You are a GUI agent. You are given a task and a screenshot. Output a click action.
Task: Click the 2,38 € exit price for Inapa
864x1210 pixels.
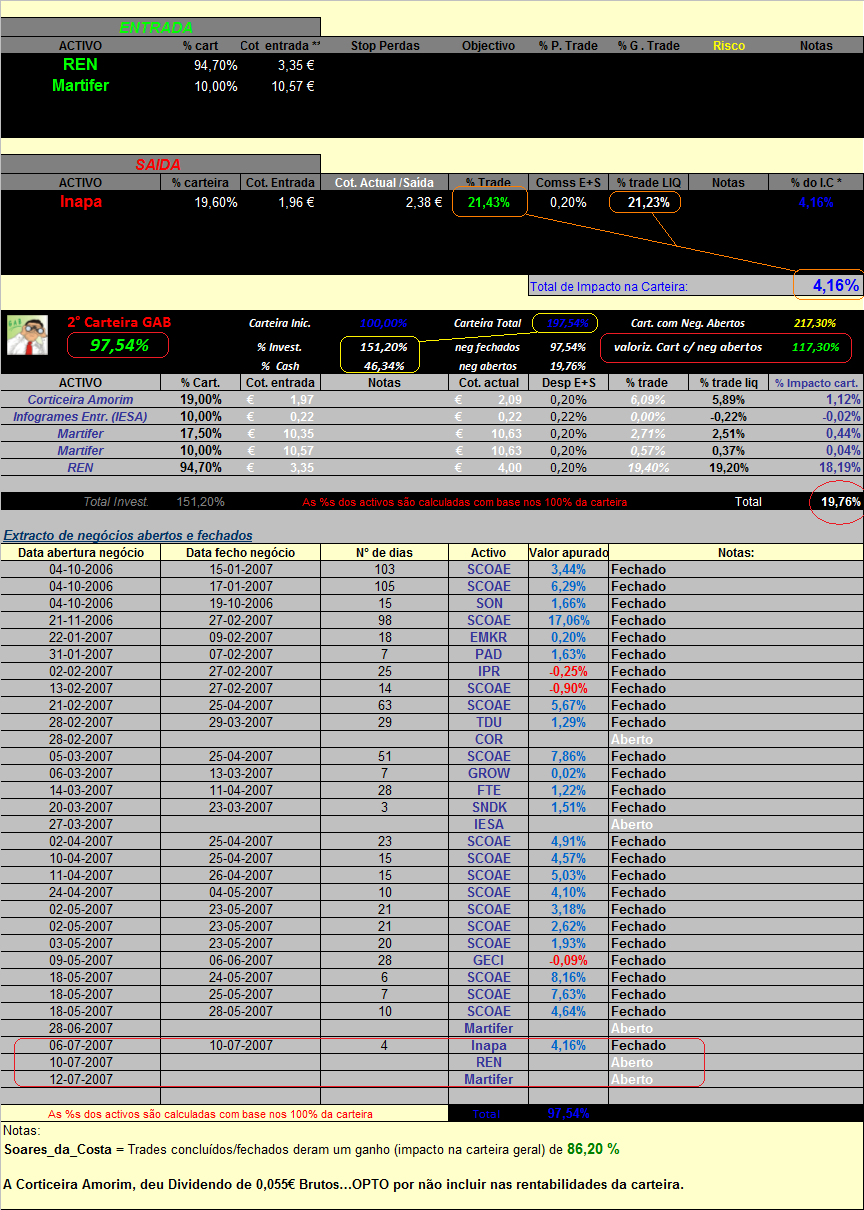(x=423, y=202)
